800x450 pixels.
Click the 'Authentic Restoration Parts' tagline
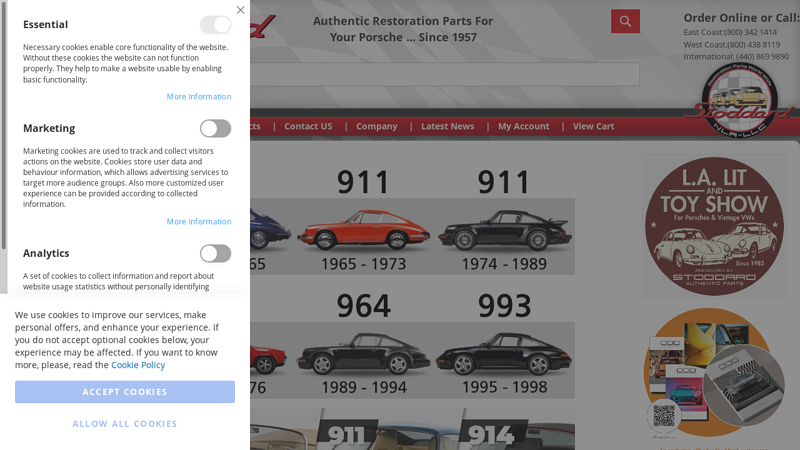coord(403,29)
